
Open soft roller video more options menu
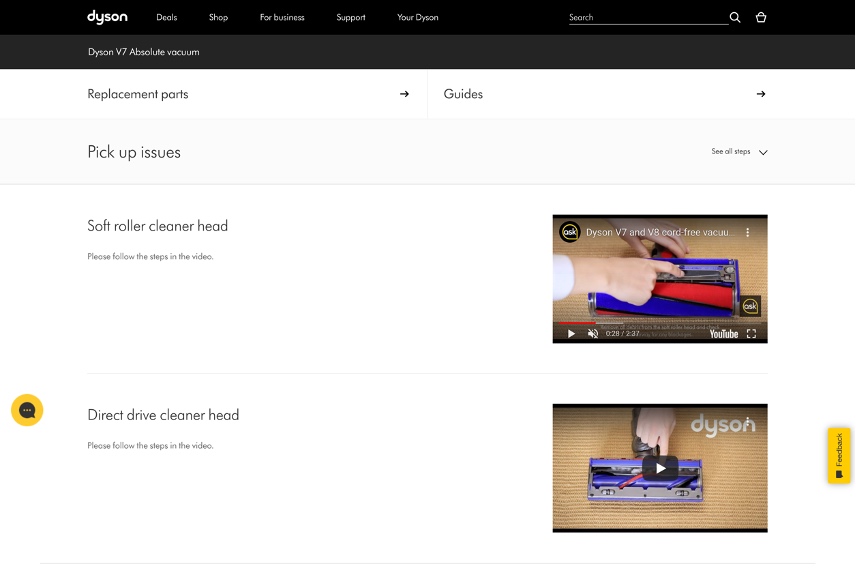point(747,232)
